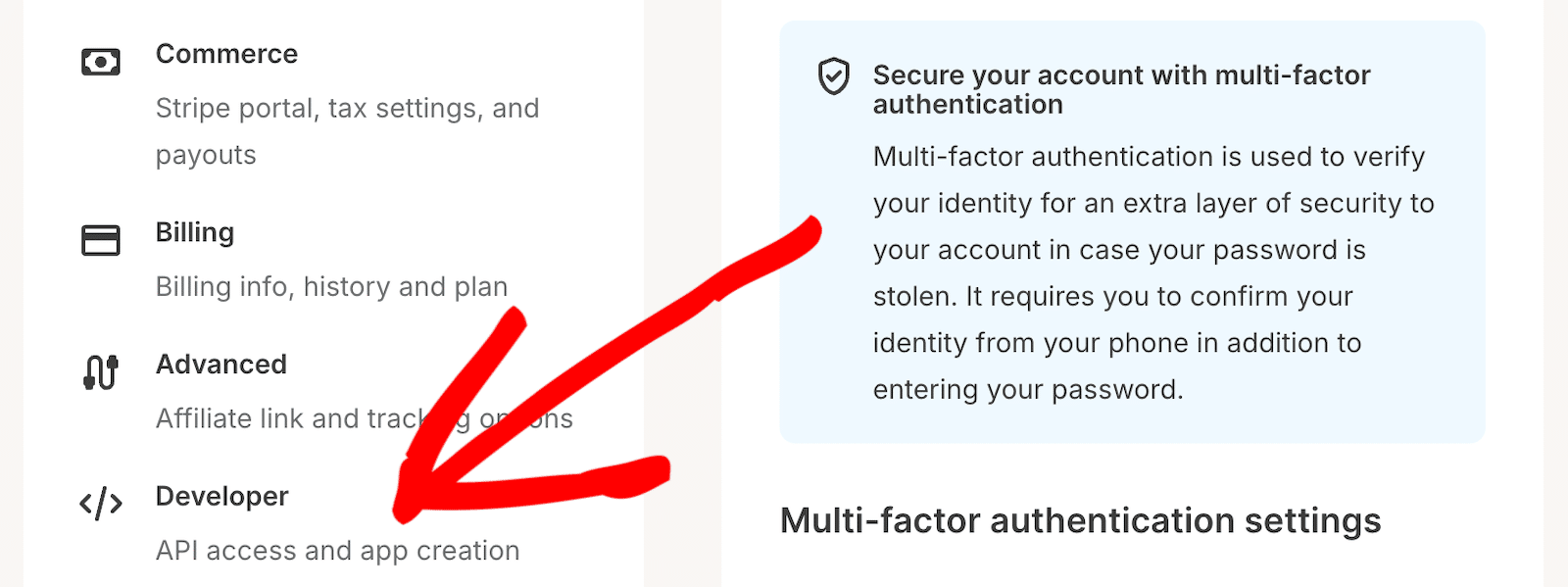Screen dimensions: 1568x587
Task: Go to the Developer settings section
Action: (x=221, y=497)
